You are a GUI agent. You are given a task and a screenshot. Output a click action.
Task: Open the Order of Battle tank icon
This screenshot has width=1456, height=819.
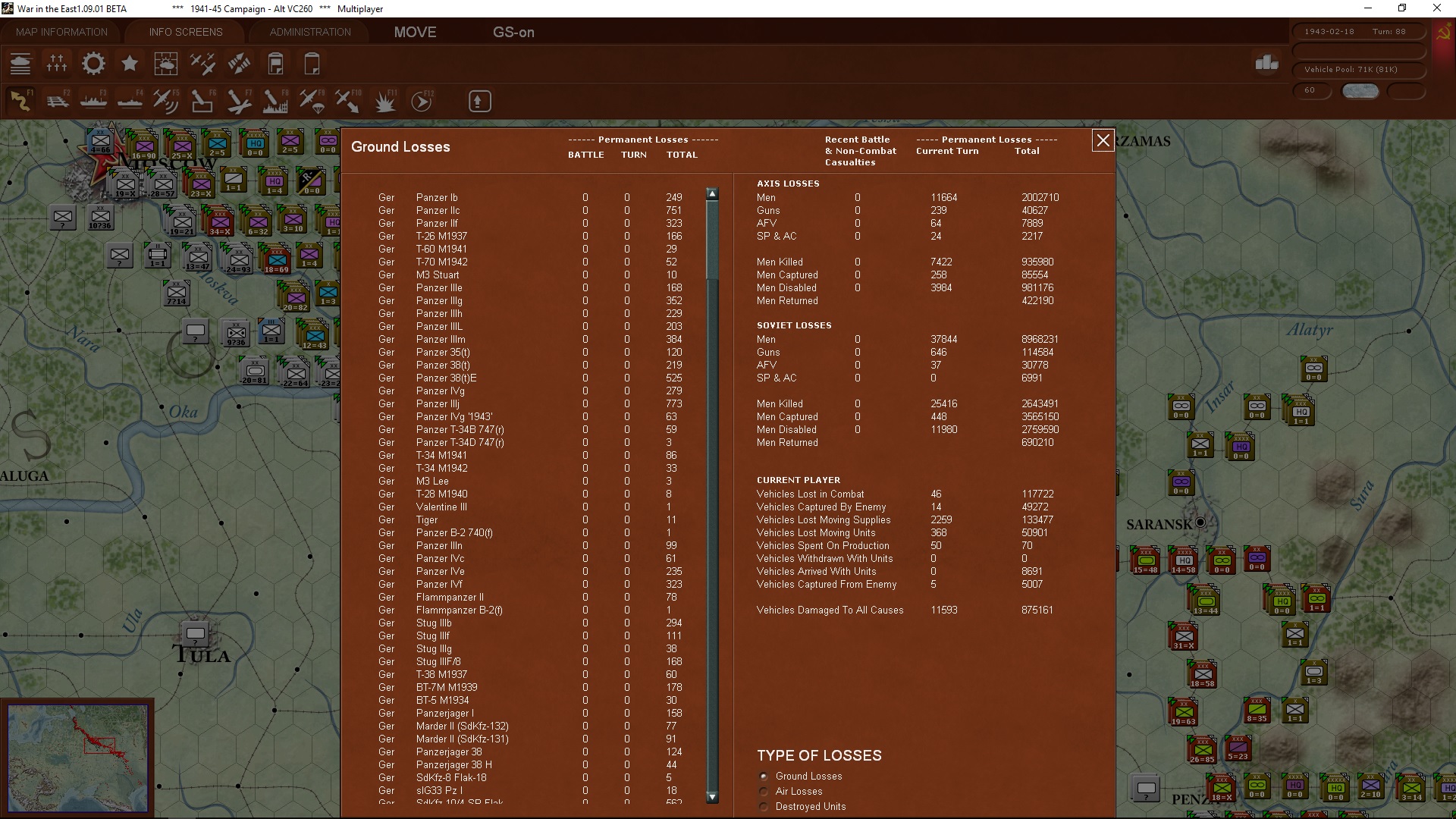pyautogui.click(x=20, y=64)
